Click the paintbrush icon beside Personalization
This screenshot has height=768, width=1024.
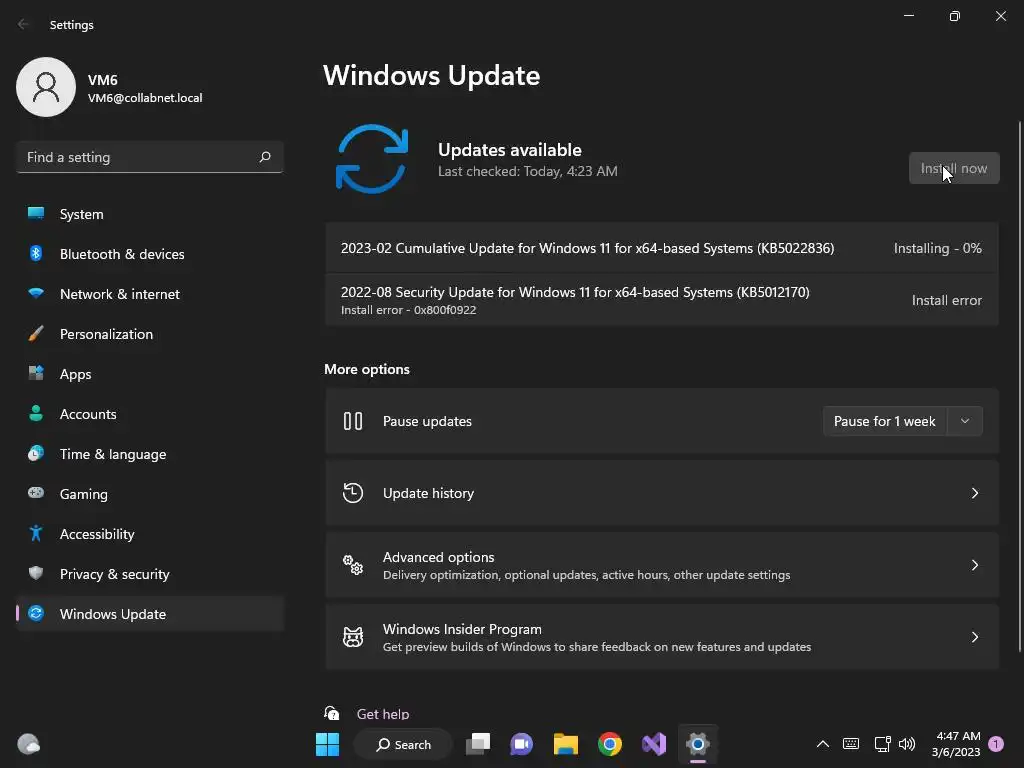(x=36, y=334)
